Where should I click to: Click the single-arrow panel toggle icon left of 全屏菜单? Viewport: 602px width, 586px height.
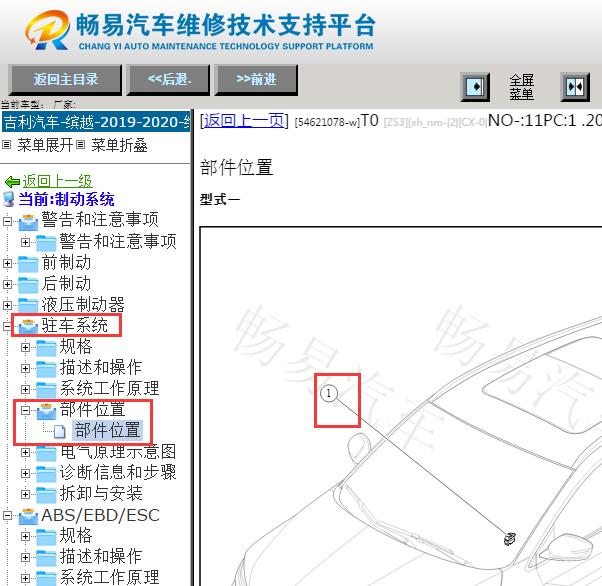[475, 87]
